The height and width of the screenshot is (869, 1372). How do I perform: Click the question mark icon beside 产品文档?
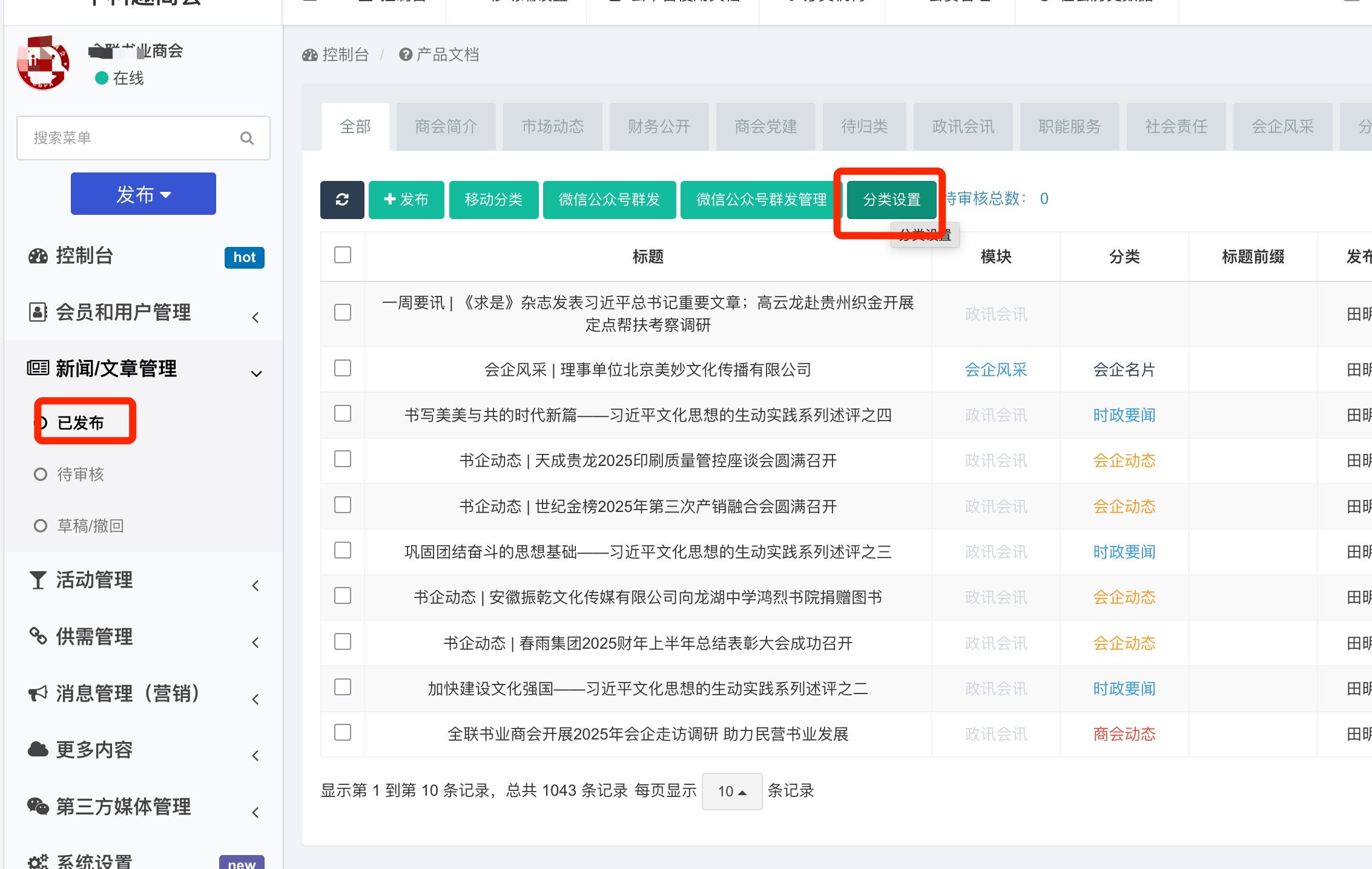point(406,55)
